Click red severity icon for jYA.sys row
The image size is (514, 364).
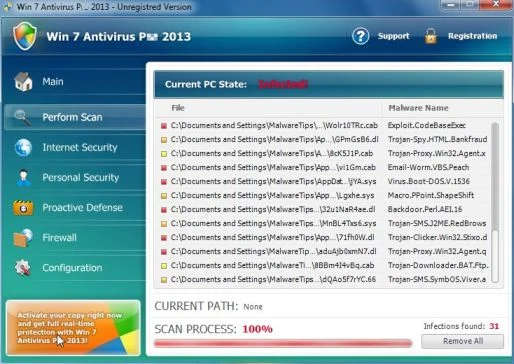coord(164,182)
